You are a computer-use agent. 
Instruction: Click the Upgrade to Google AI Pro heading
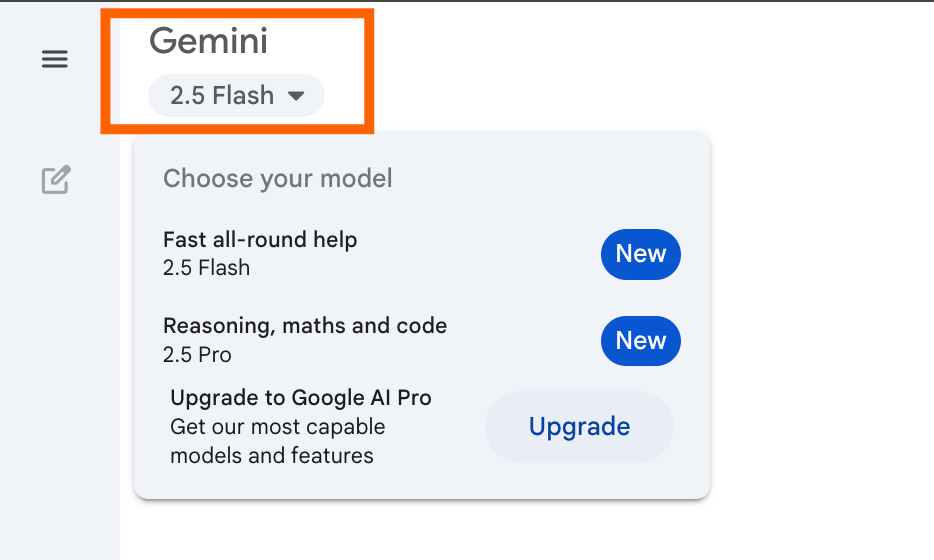tap(301, 398)
